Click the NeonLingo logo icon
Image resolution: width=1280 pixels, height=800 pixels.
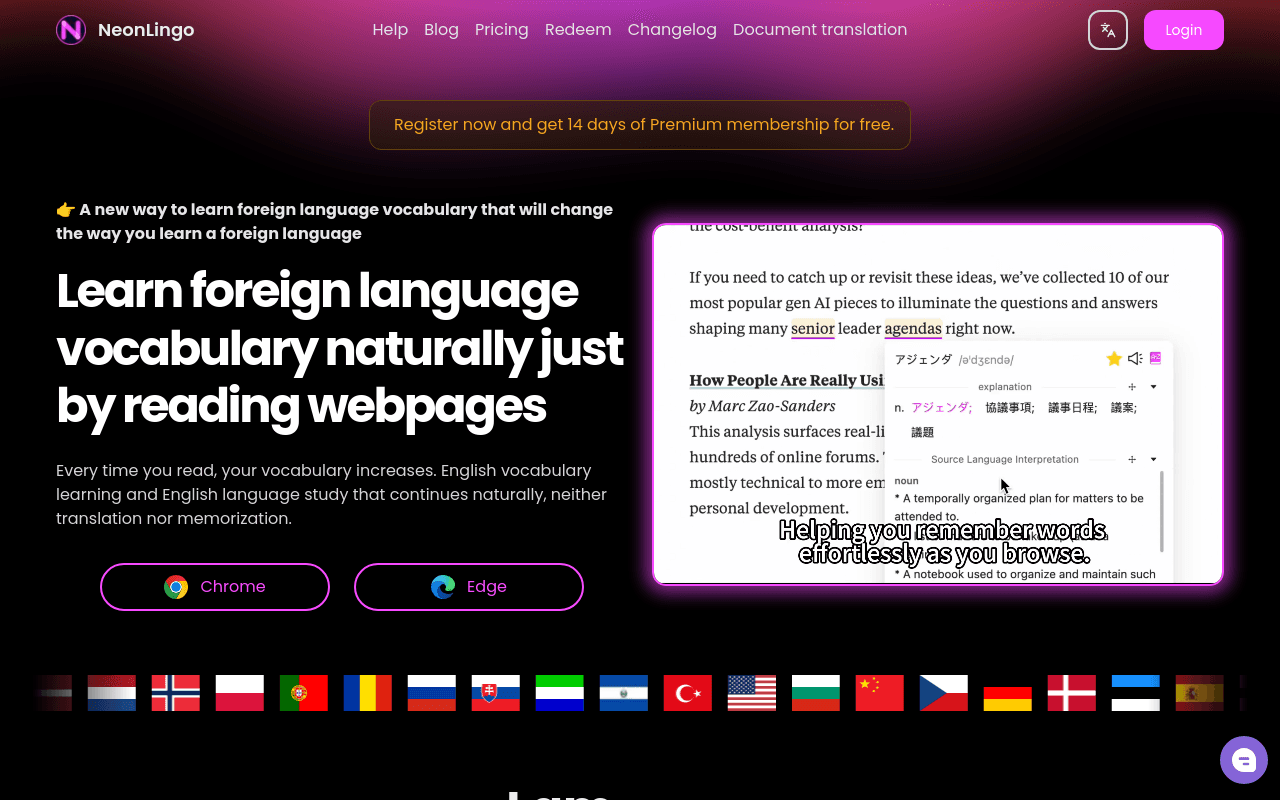(71, 30)
